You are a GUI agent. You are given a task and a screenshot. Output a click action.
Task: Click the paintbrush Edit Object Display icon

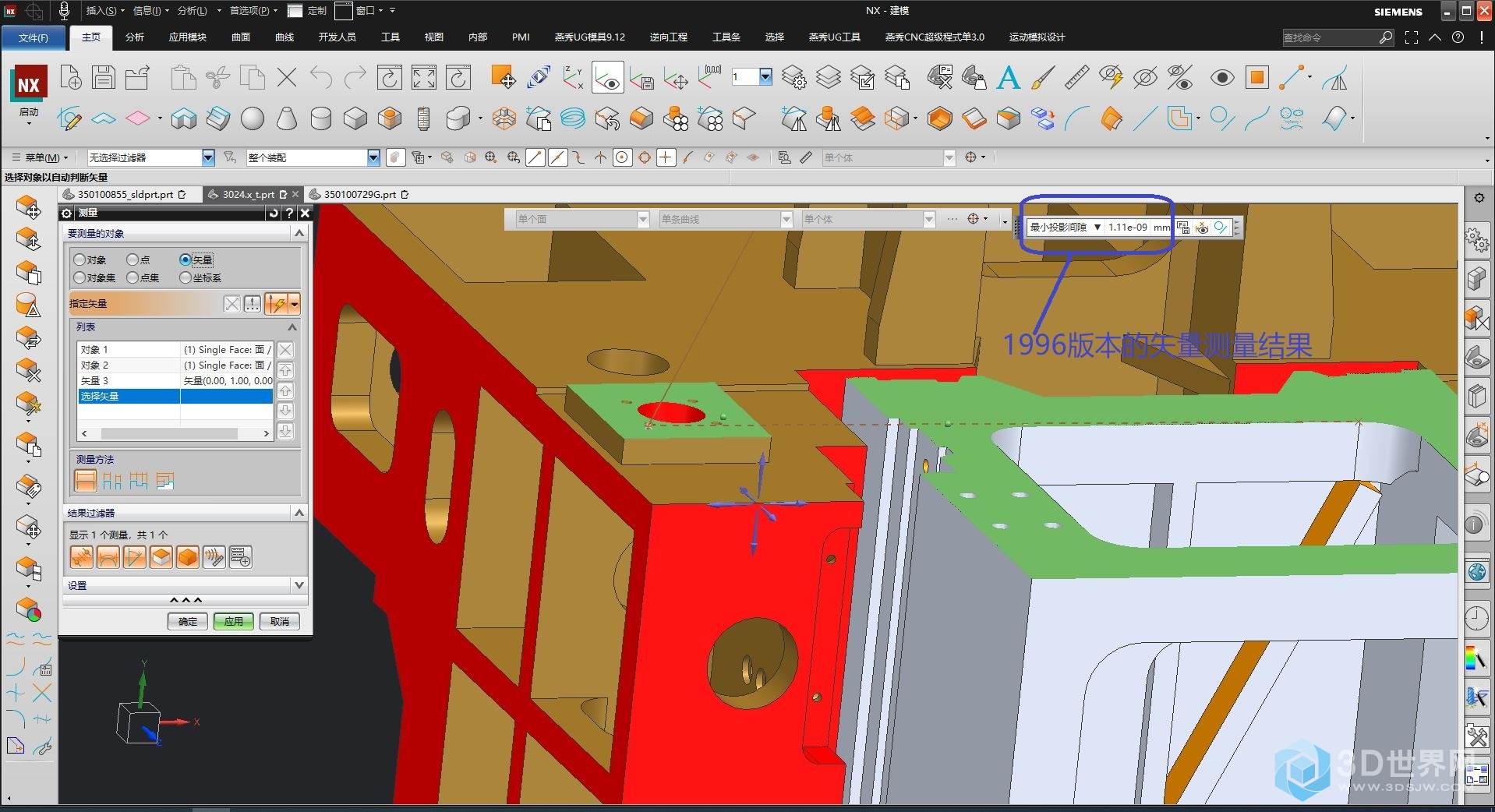coord(1042,78)
